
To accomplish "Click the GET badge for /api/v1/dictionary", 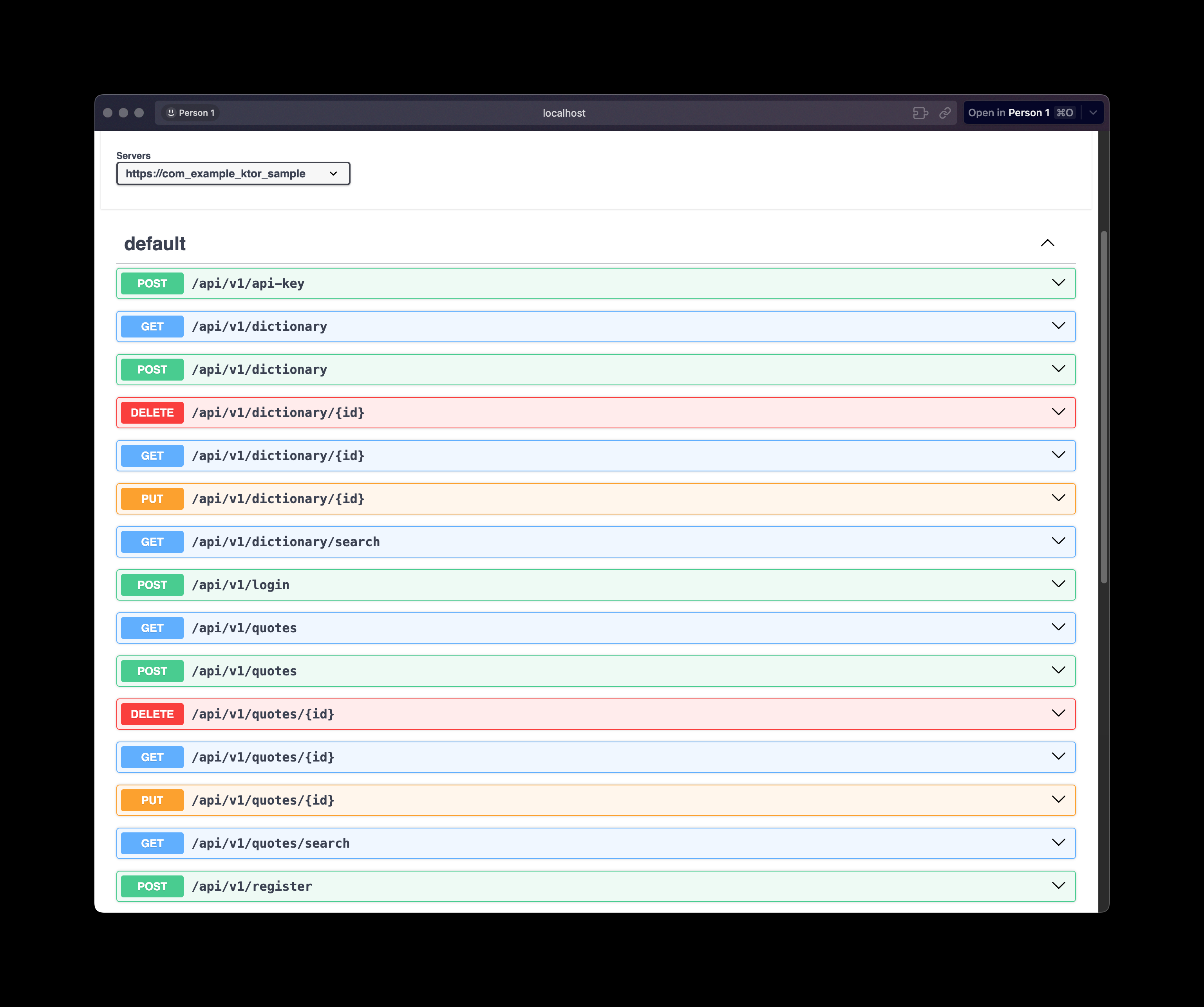I will tap(152, 327).
